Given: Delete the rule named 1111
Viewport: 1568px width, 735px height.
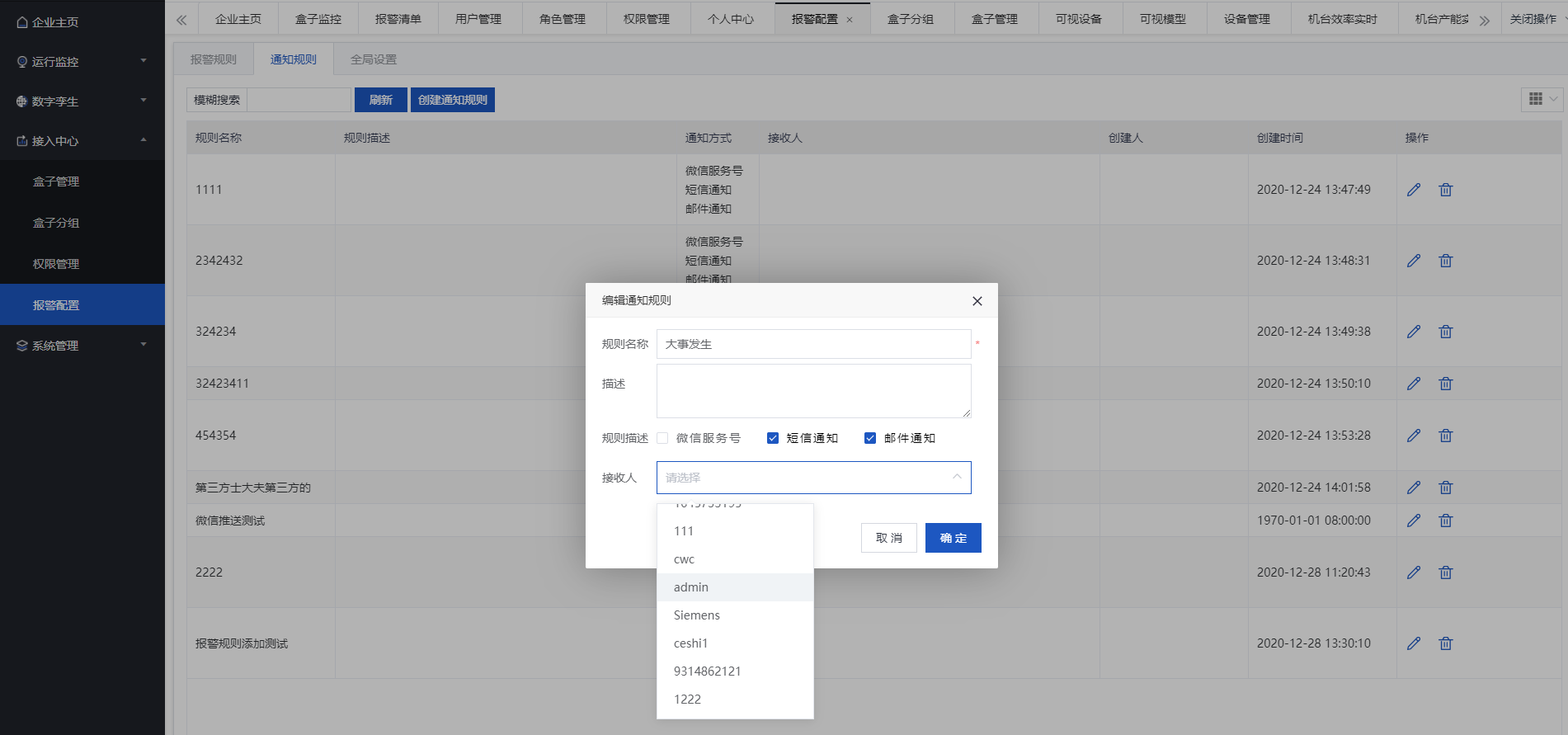Looking at the screenshot, I should click(1446, 190).
